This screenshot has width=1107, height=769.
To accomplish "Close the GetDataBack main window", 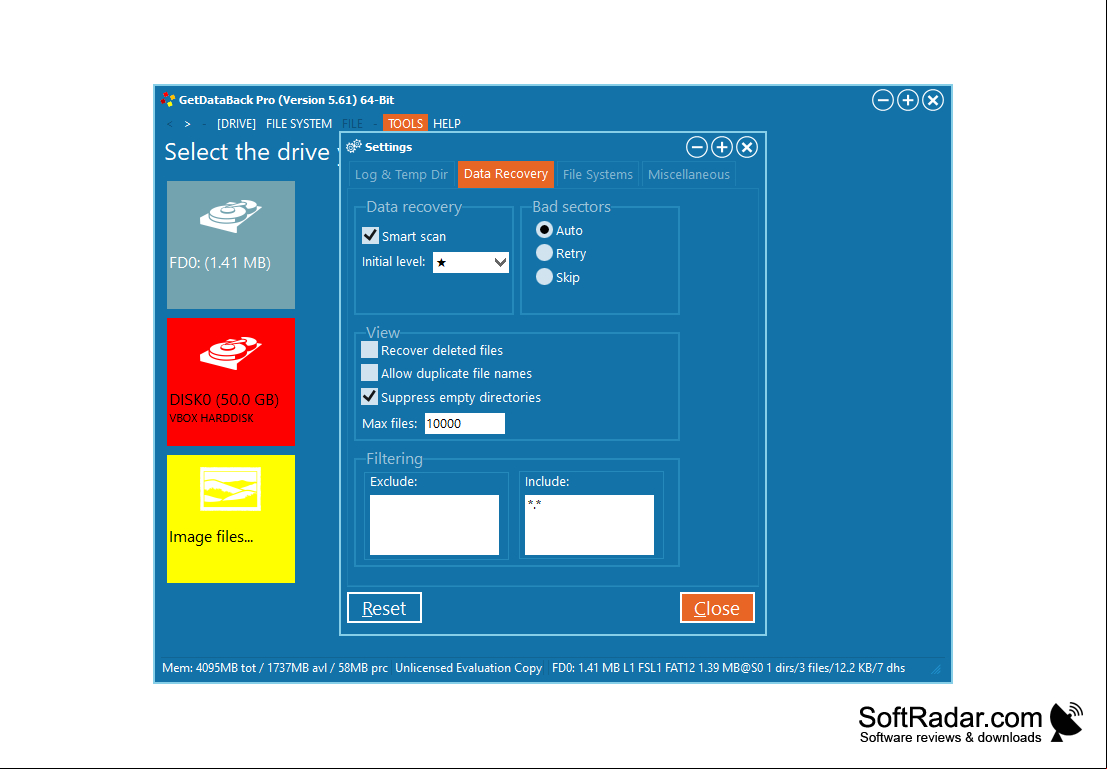I will [933, 100].
